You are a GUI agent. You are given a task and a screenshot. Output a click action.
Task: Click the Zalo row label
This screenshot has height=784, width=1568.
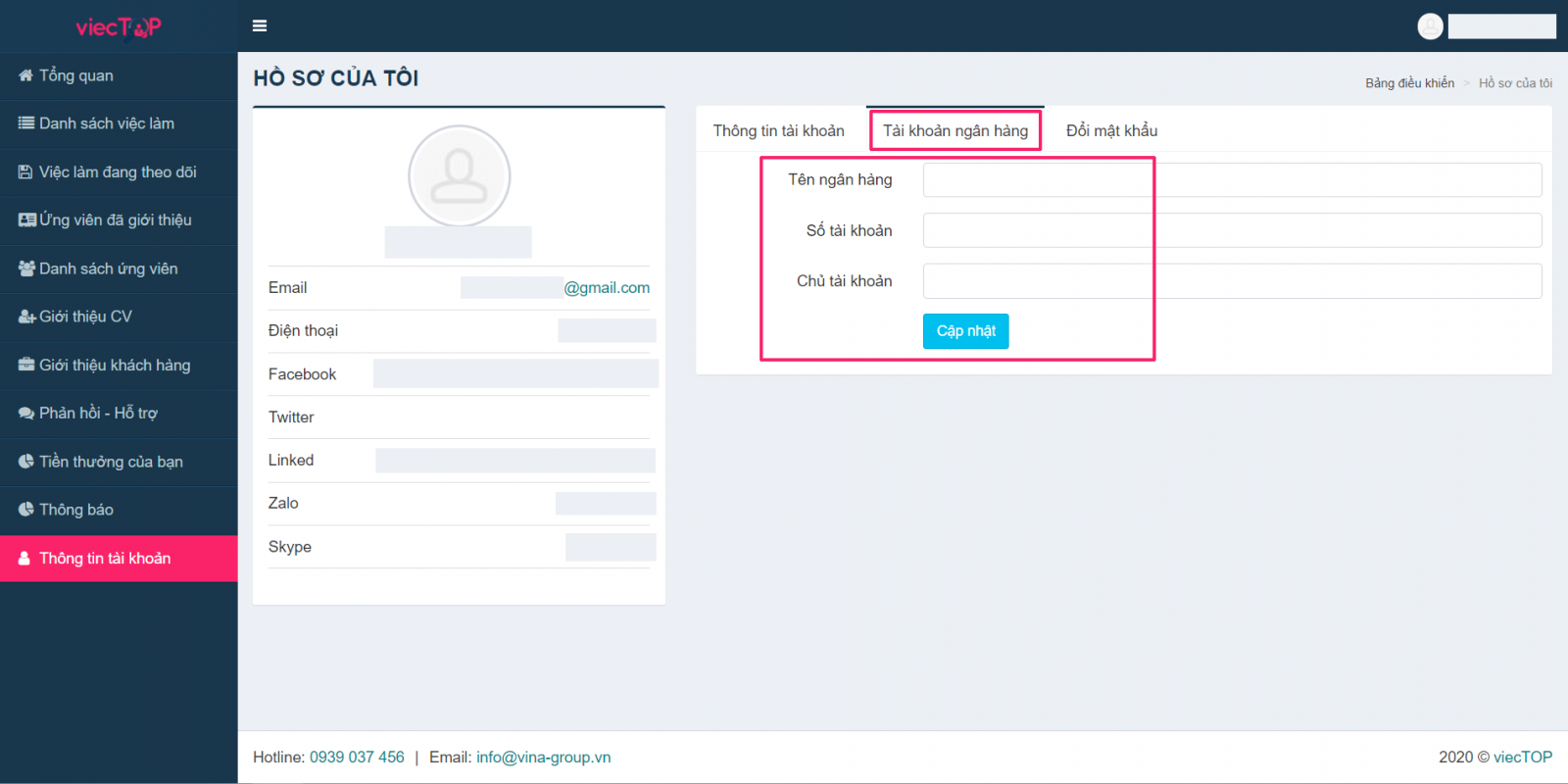(283, 504)
